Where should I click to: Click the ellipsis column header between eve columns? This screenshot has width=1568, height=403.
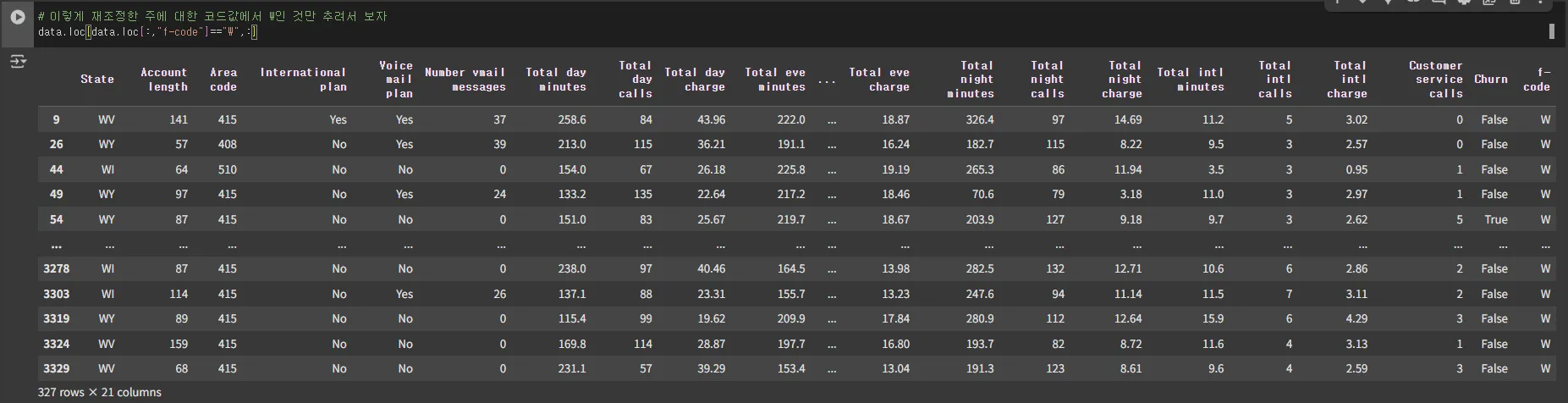tap(827, 82)
